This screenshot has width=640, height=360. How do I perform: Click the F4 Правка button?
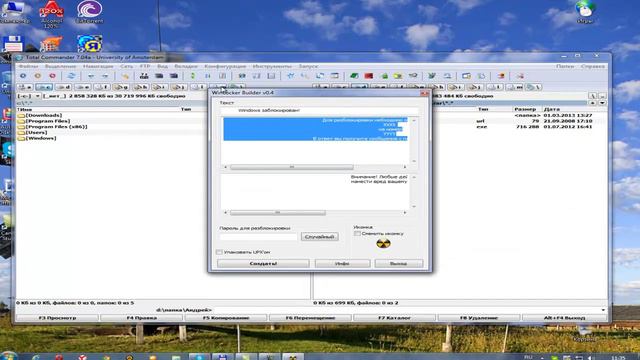pos(142,318)
